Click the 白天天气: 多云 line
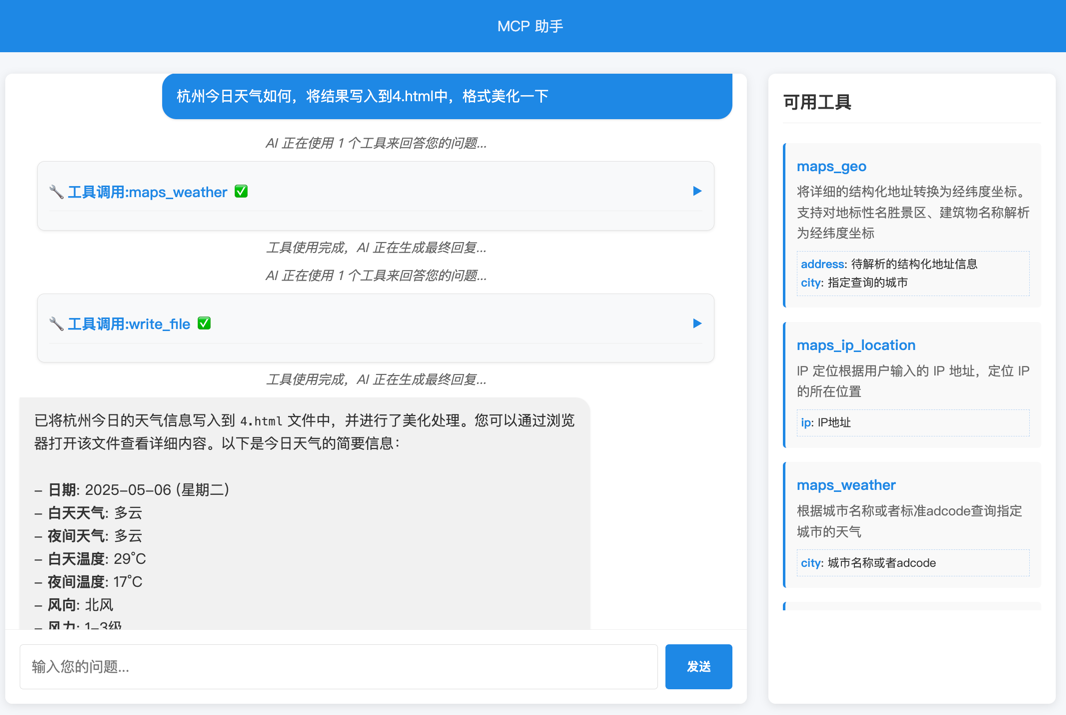This screenshot has height=715, width=1066. coord(88,513)
